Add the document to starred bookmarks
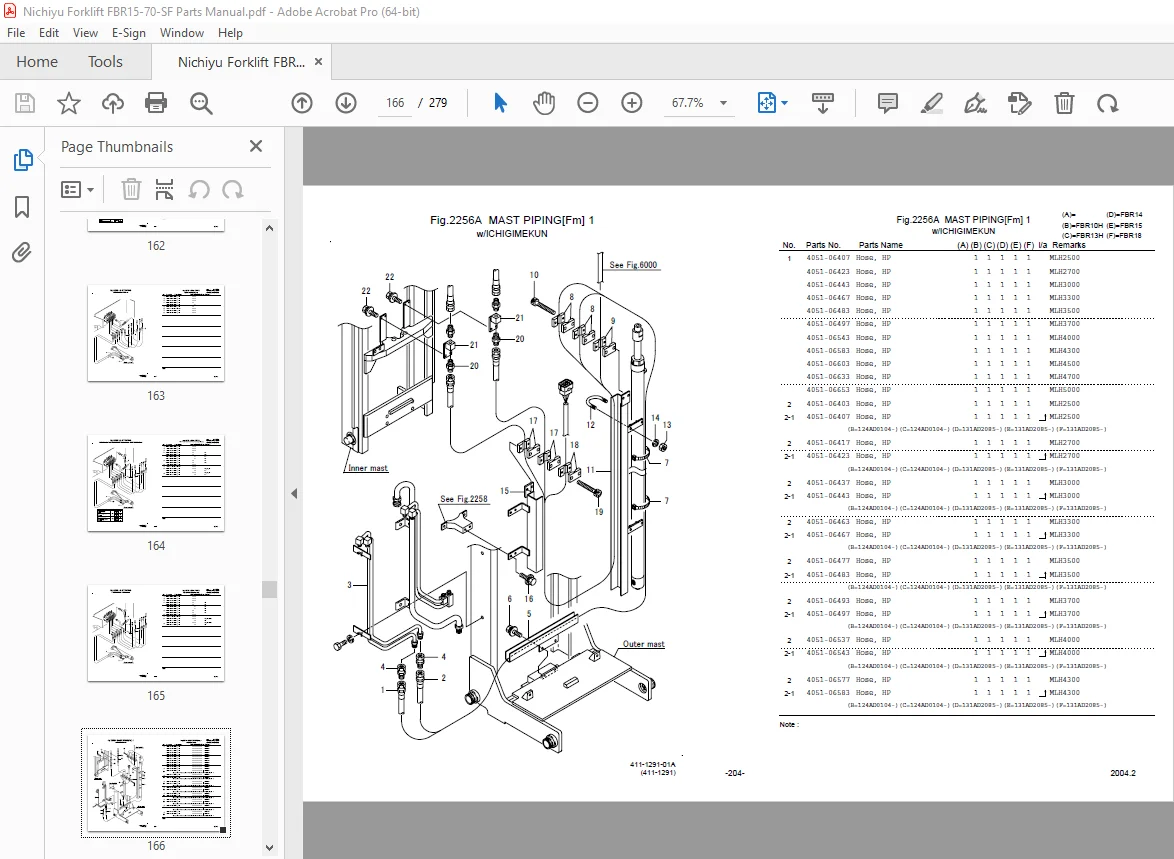 [x=69, y=103]
